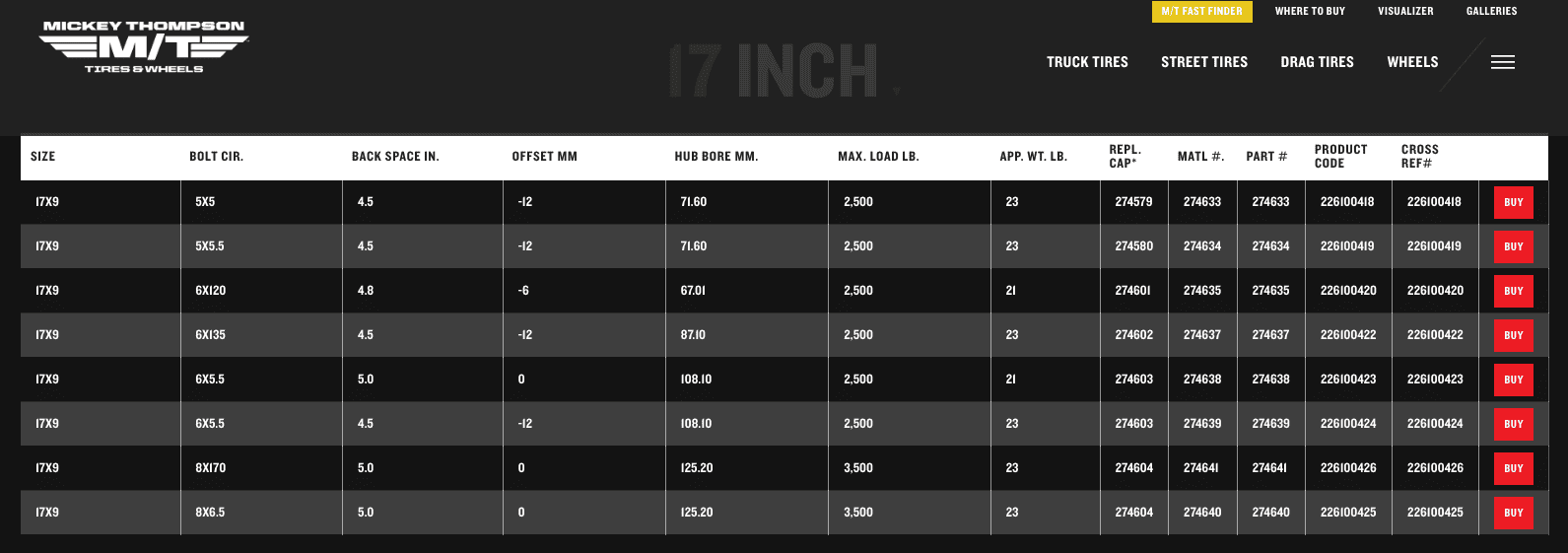Open the Street Tires menu
Image resolution: width=1568 pixels, height=553 pixels.
point(1204,62)
